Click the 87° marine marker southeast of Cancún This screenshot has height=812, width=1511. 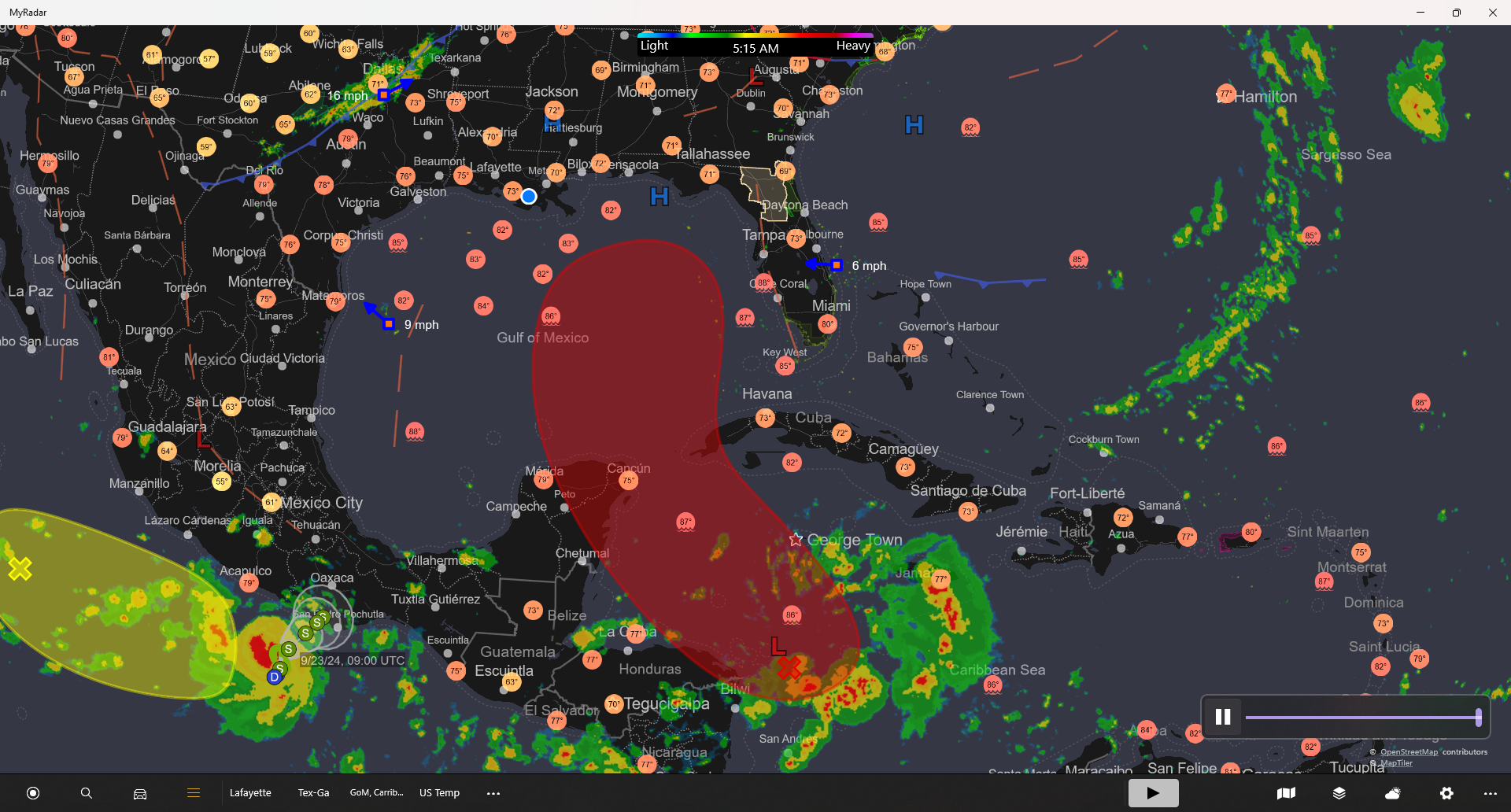(x=686, y=522)
